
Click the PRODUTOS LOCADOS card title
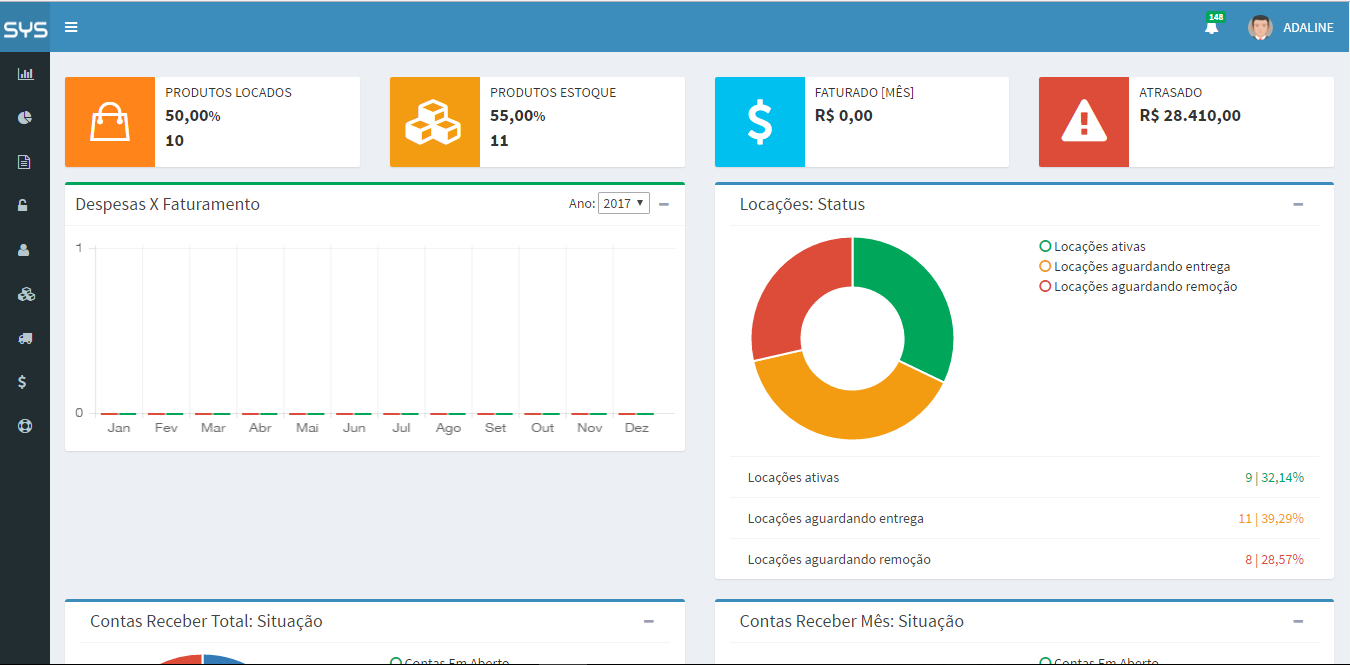[229, 92]
